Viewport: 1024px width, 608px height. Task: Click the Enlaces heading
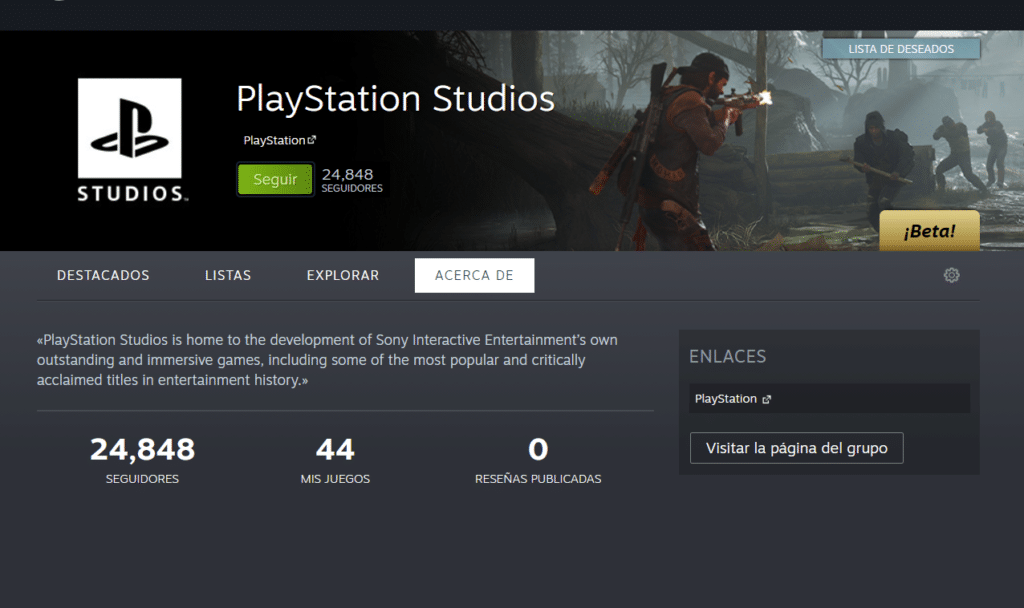click(x=728, y=357)
